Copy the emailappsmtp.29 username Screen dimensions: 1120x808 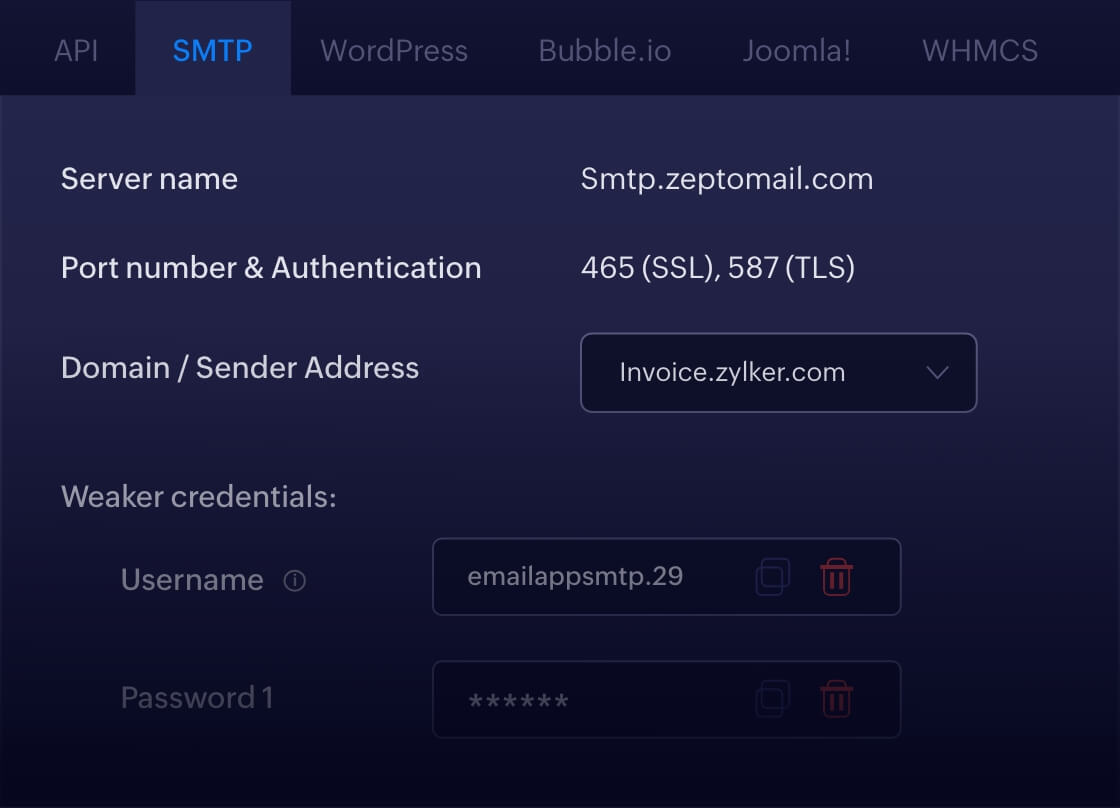pos(772,577)
